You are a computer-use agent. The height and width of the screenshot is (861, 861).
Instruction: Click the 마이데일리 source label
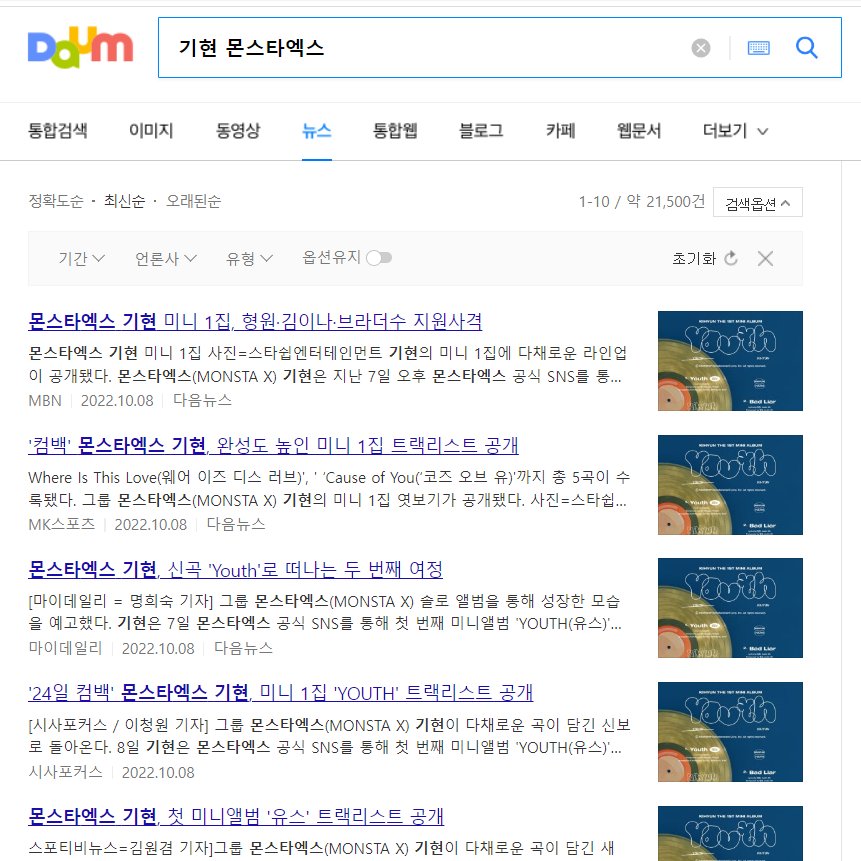coord(65,648)
